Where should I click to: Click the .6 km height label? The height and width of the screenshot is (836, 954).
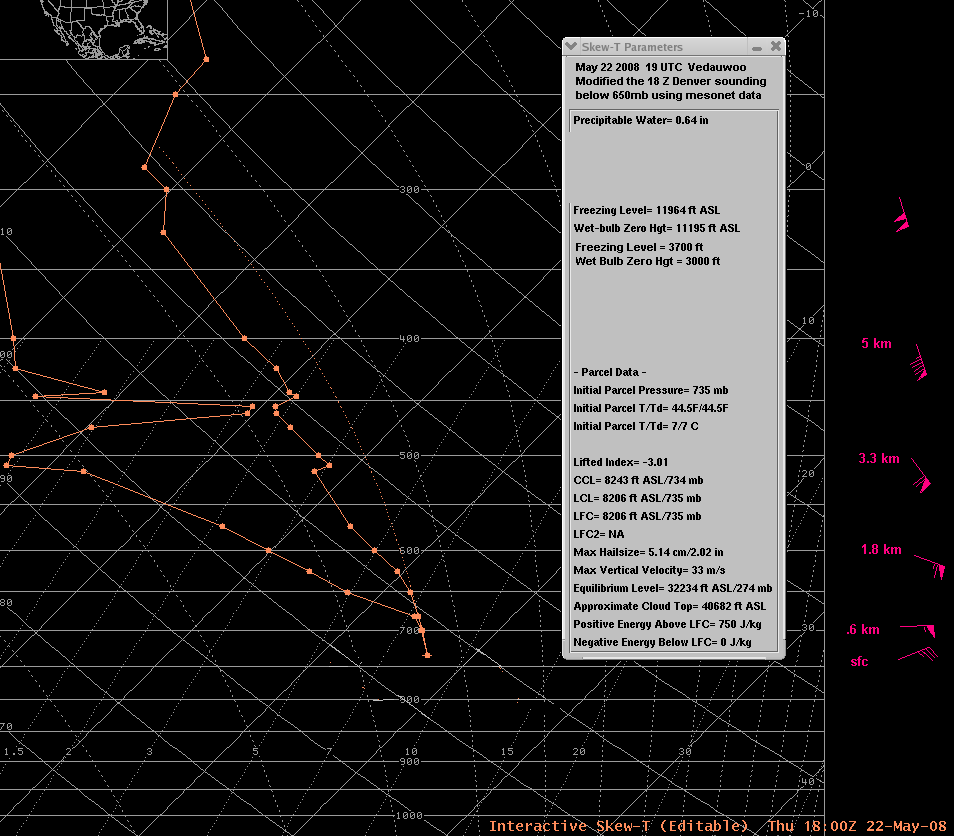[x=863, y=630]
